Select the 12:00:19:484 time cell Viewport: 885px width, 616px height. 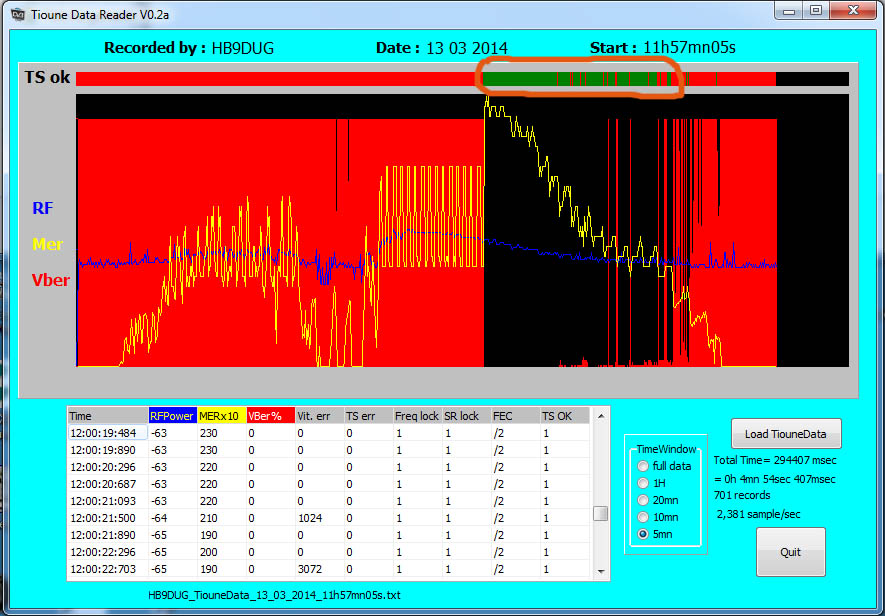[106, 433]
